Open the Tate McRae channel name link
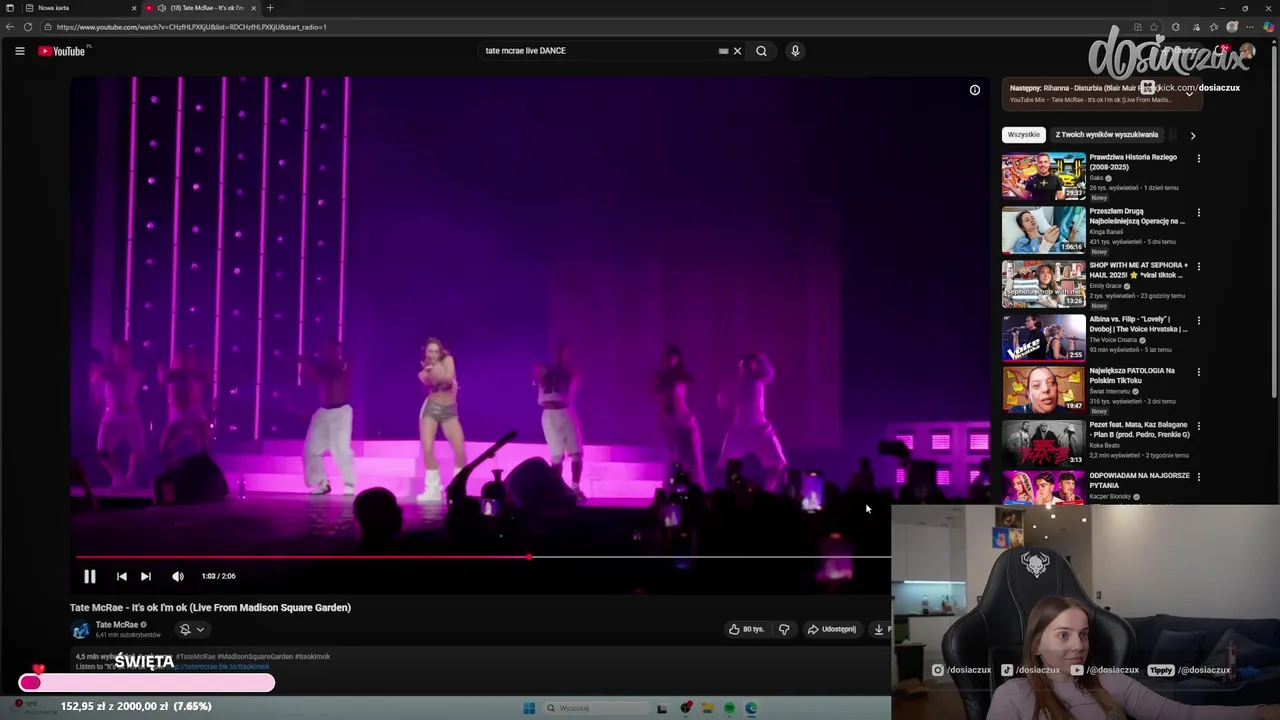Image resolution: width=1280 pixels, height=720 pixels. pyautogui.click(x=117, y=625)
